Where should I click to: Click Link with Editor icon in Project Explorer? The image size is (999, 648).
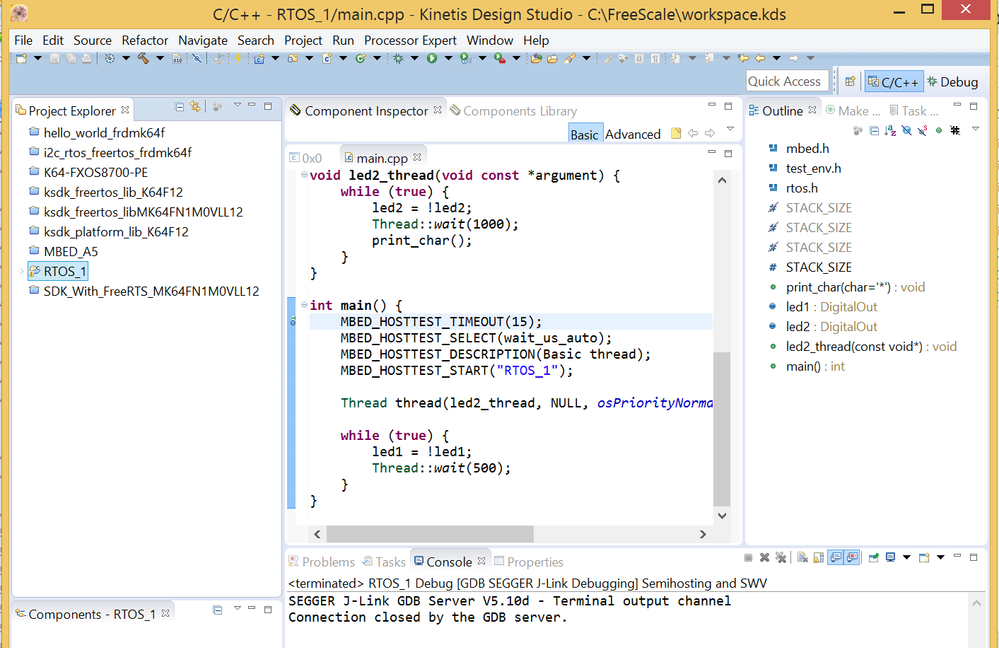click(x=195, y=107)
